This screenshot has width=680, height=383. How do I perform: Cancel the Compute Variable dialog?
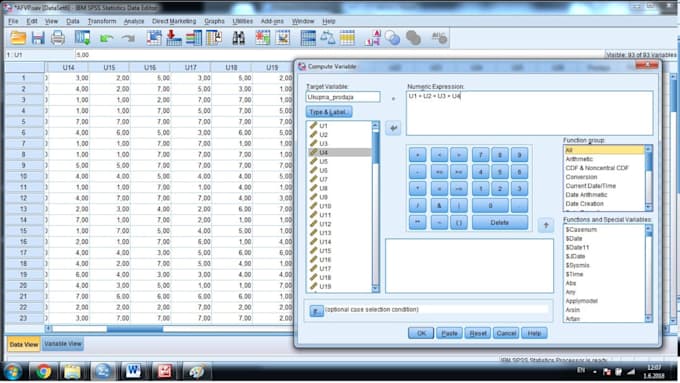pyautogui.click(x=506, y=333)
